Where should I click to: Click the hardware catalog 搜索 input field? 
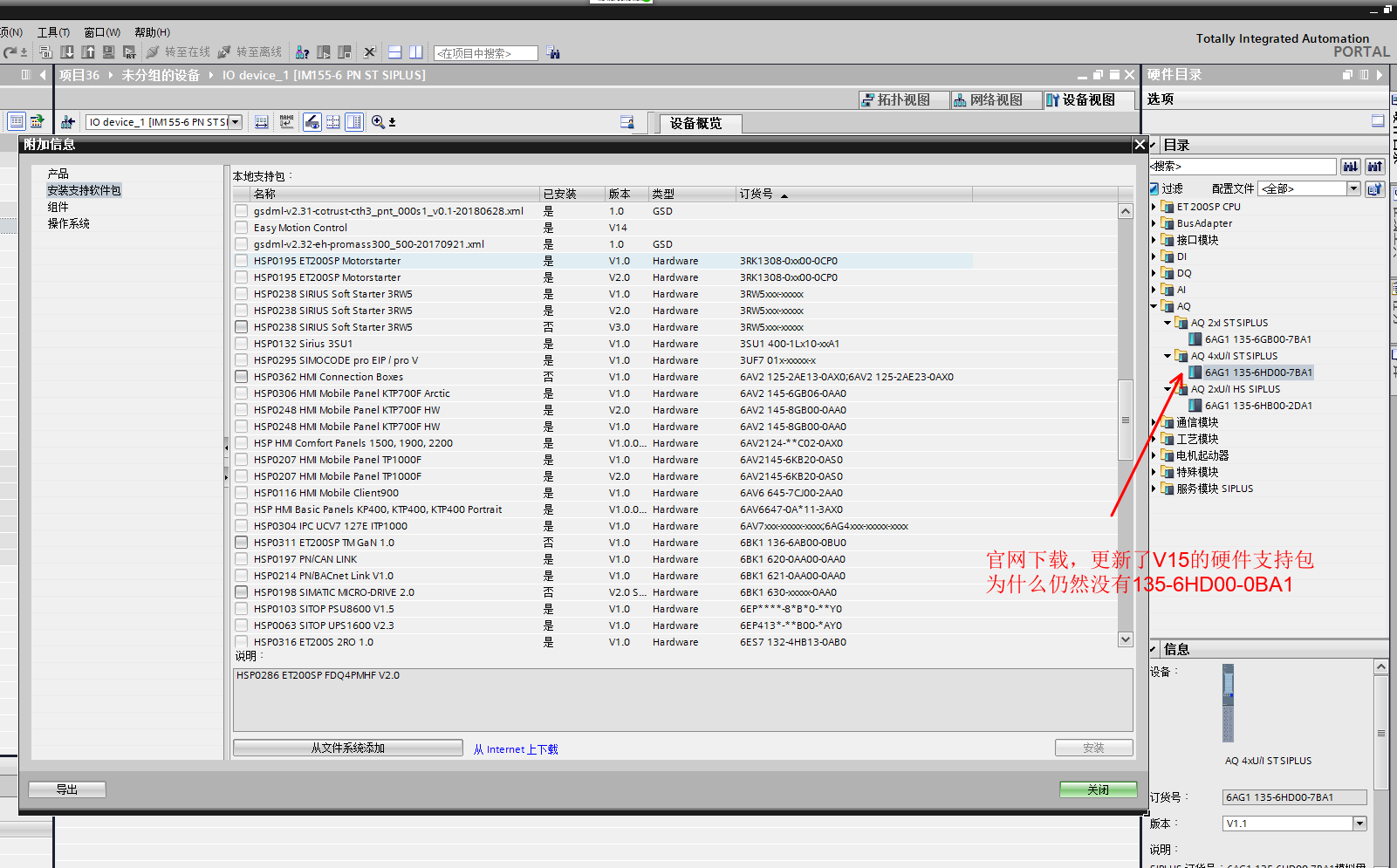point(1243,167)
